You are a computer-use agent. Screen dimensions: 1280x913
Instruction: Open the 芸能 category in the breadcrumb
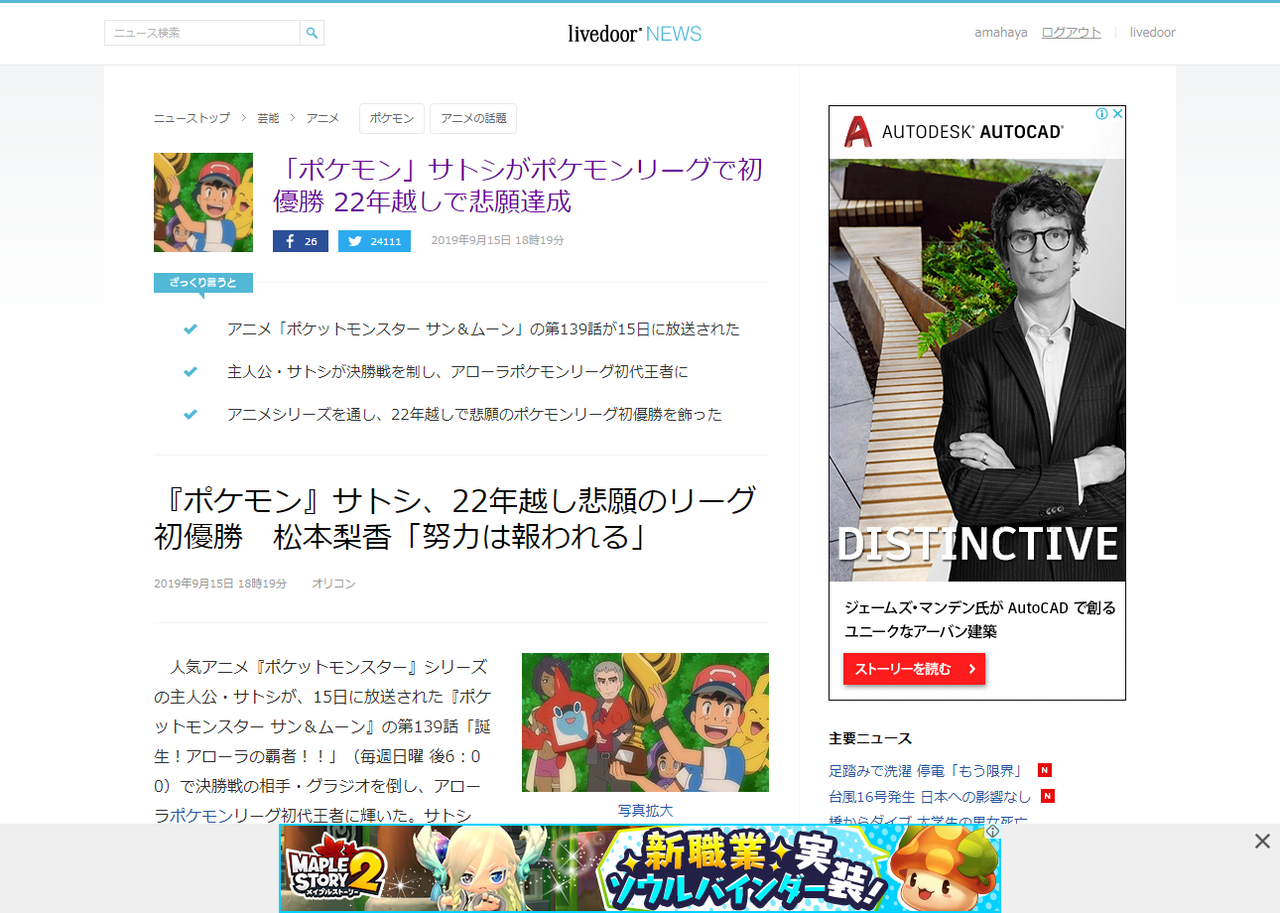click(267, 117)
